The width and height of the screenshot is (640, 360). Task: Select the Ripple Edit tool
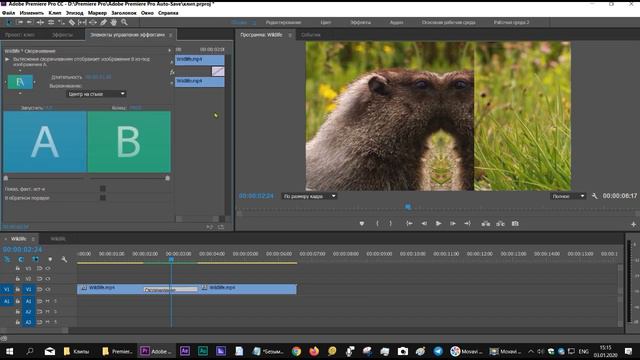(x=40, y=22)
